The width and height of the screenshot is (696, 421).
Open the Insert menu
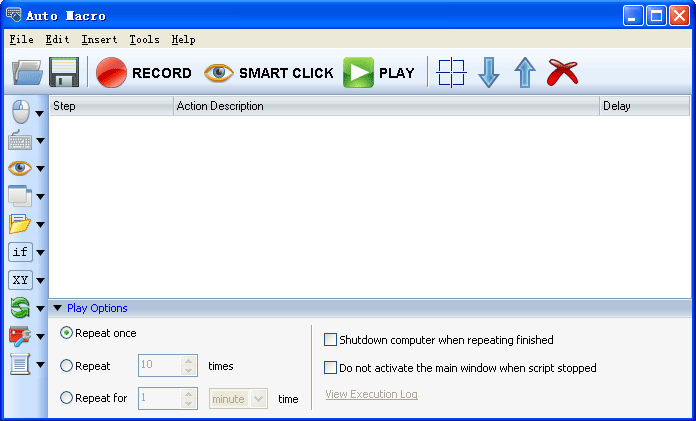click(99, 40)
